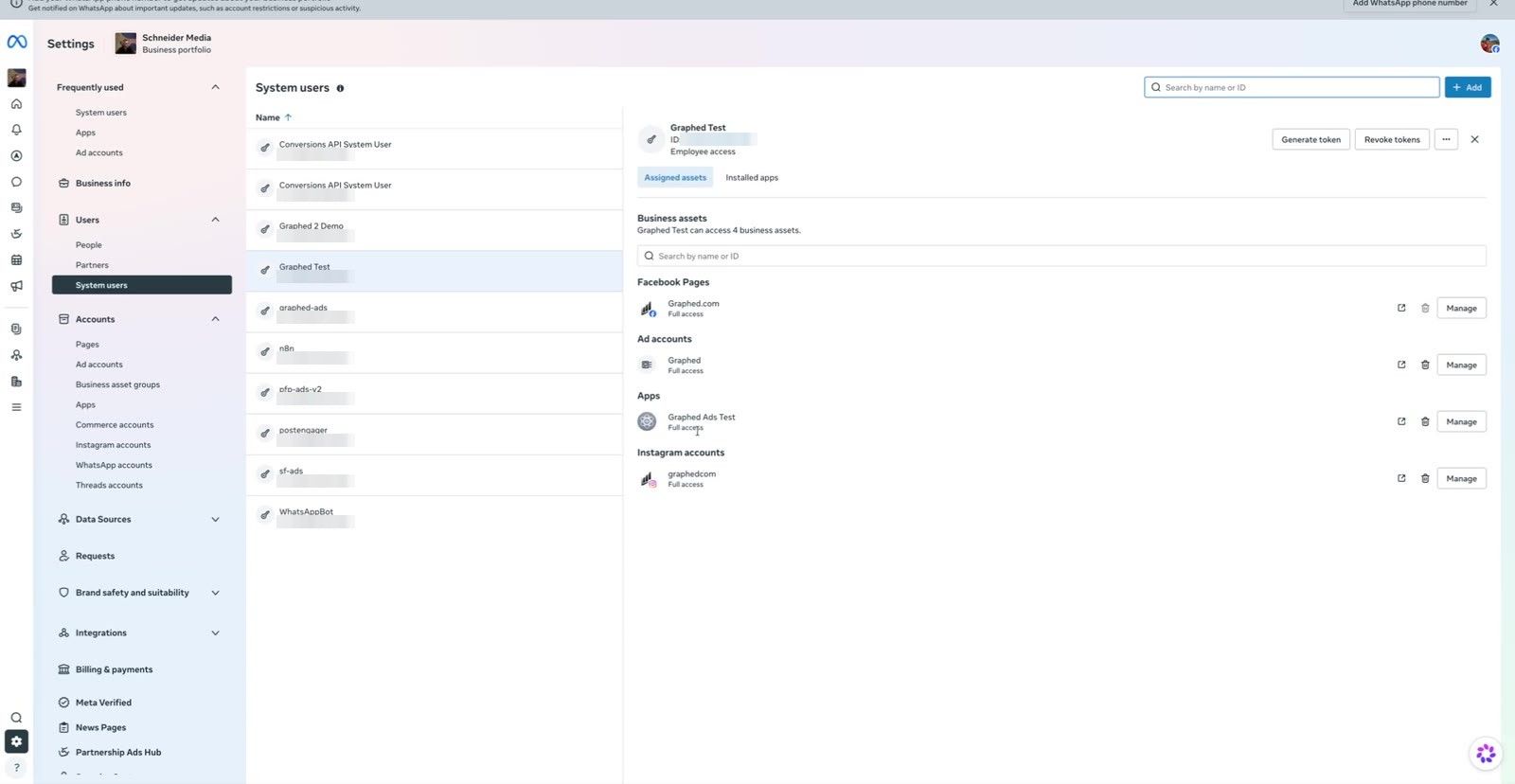
Task: Open Graphed Ads Test external link icon
Action: [x=1401, y=421]
